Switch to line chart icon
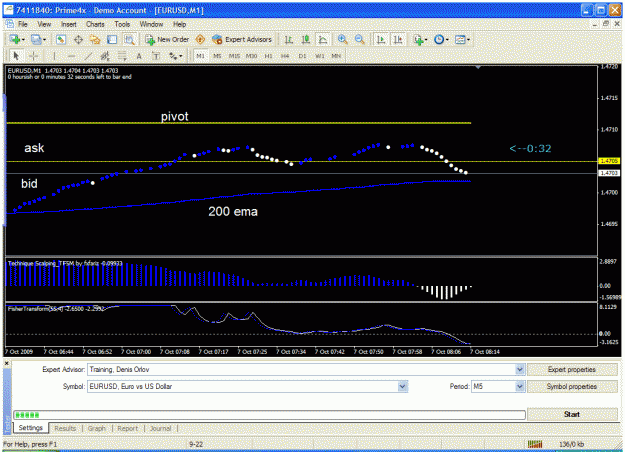Screen dimensions: 625x452 click(x=323, y=39)
